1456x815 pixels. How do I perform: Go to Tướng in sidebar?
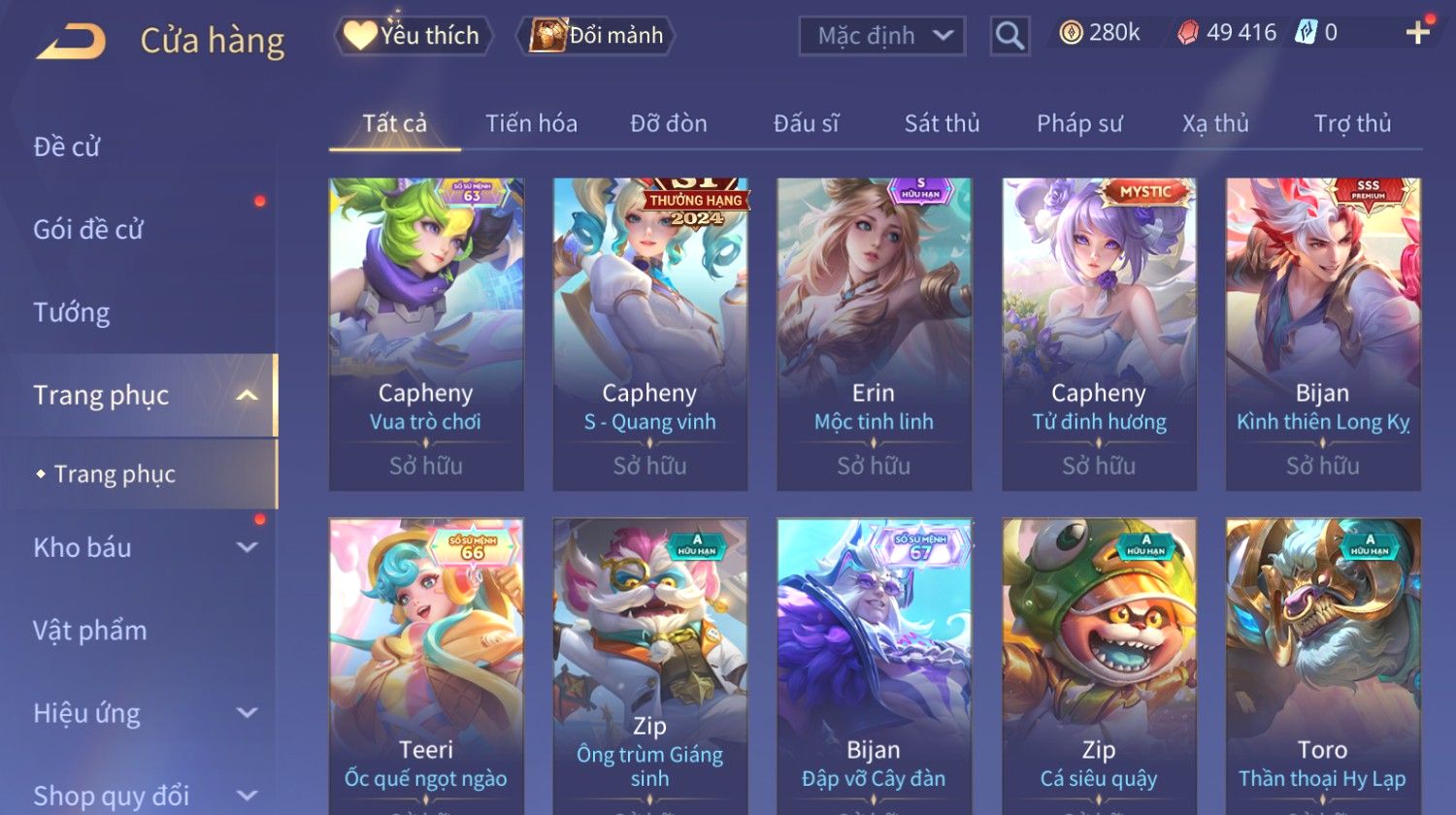pos(72,312)
